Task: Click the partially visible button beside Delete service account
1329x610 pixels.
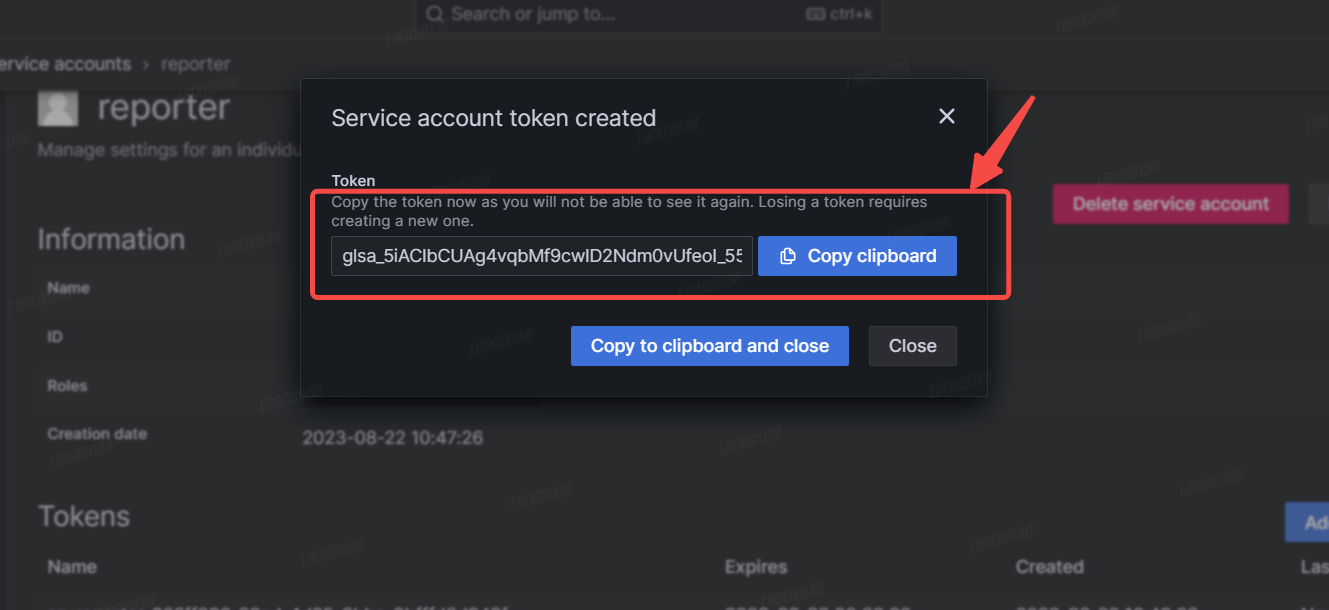Action: pyautogui.click(x=1320, y=203)
